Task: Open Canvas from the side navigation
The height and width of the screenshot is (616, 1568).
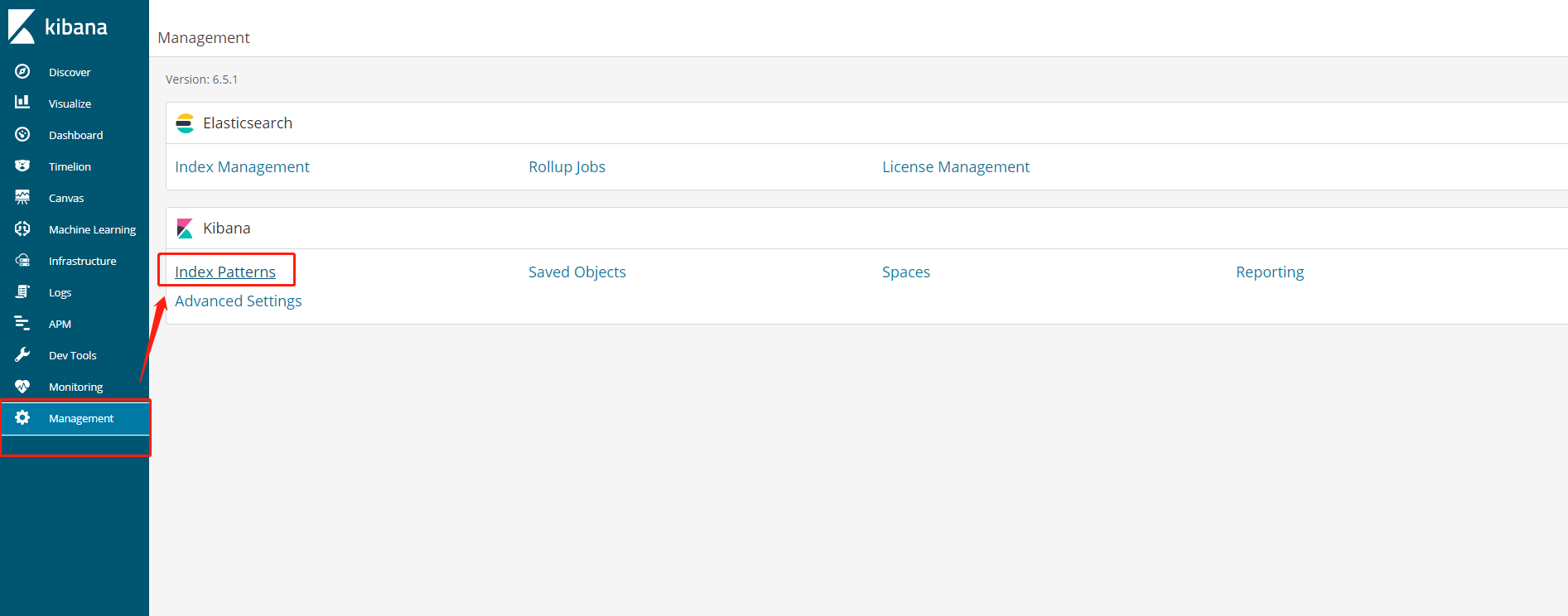Action: [x=75, y=198]
